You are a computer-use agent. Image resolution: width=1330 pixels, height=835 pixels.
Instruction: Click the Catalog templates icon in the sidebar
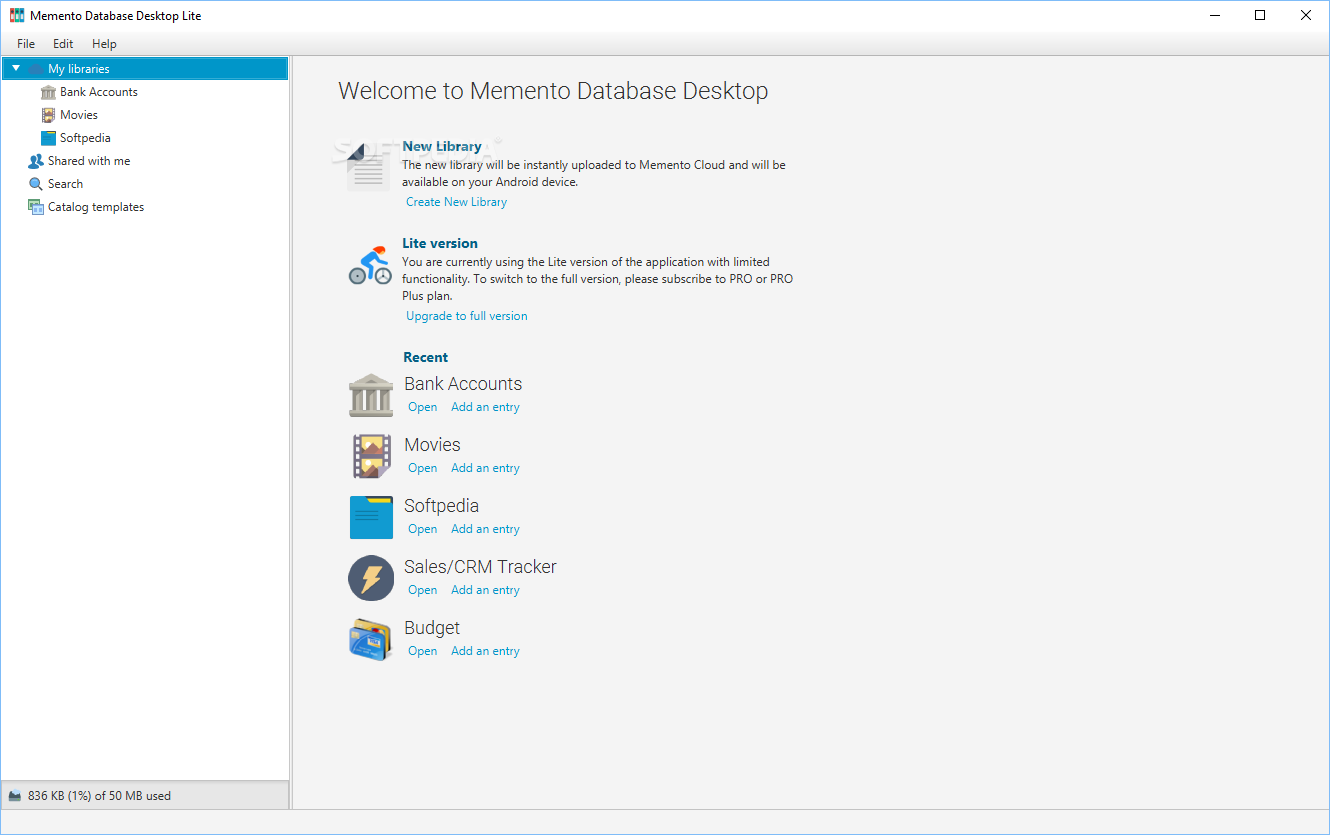tap(36, 207)
